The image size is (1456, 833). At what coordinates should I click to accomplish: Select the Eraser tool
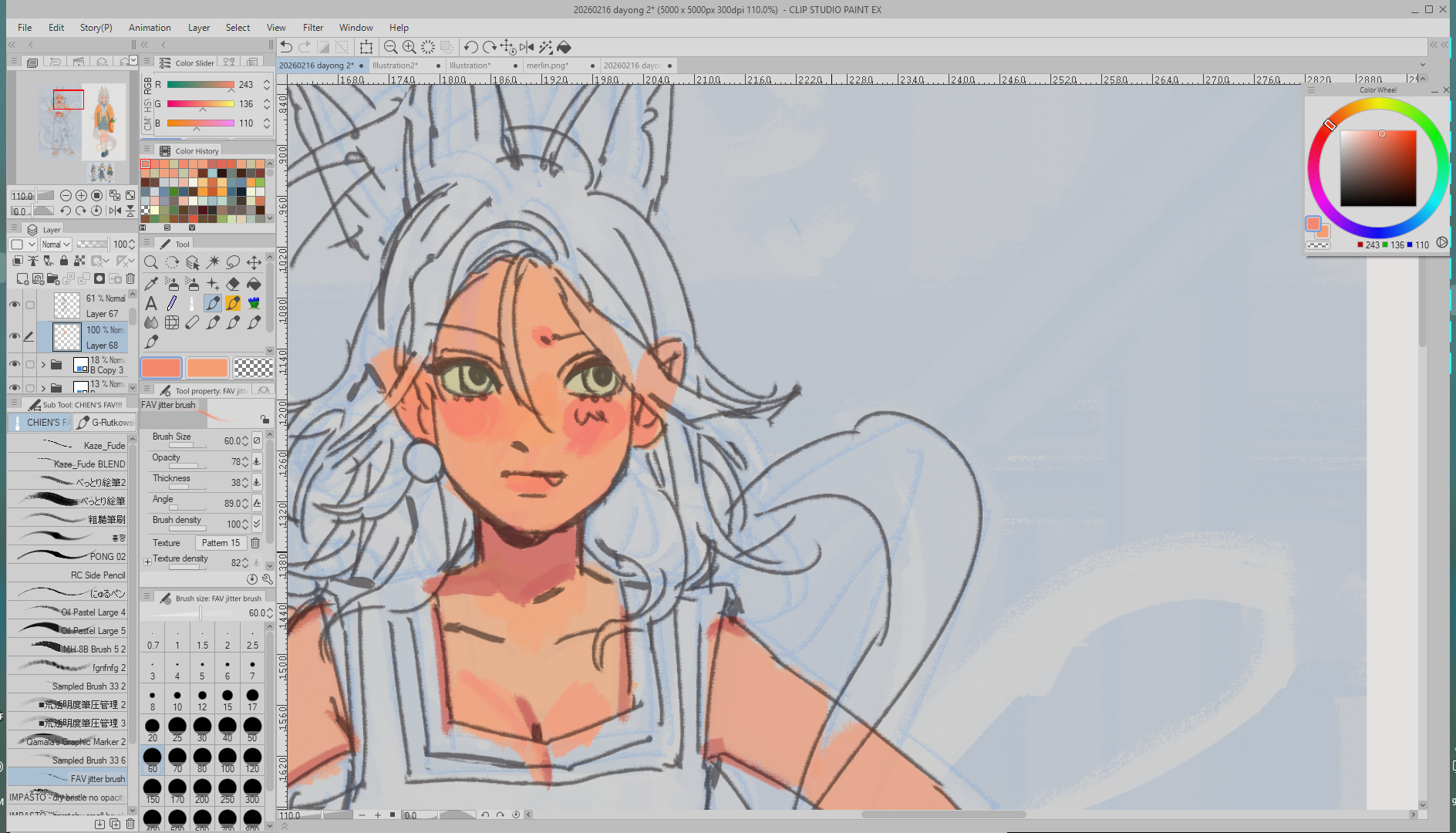(233, 284)
